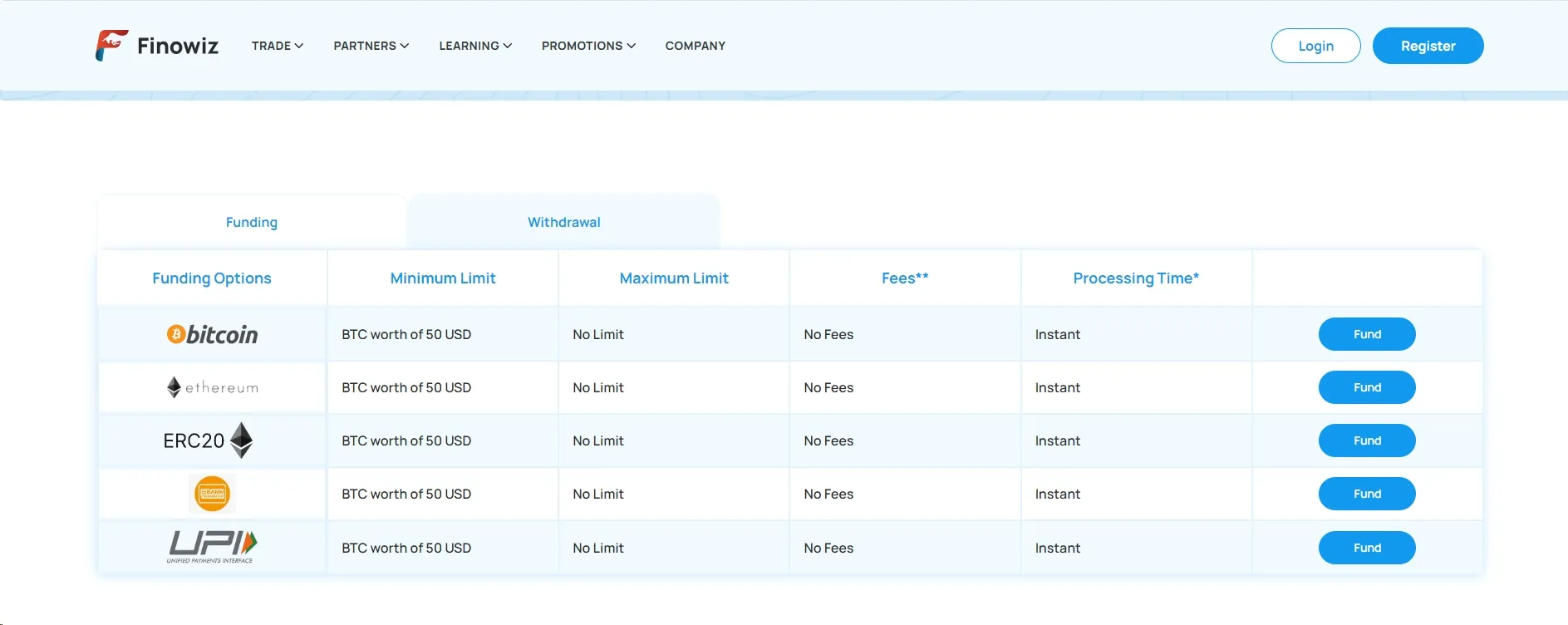Click 'No Fees' in the bank transfer row
Viewport: 1568px width, 625px height.
[x=828, y=494]
